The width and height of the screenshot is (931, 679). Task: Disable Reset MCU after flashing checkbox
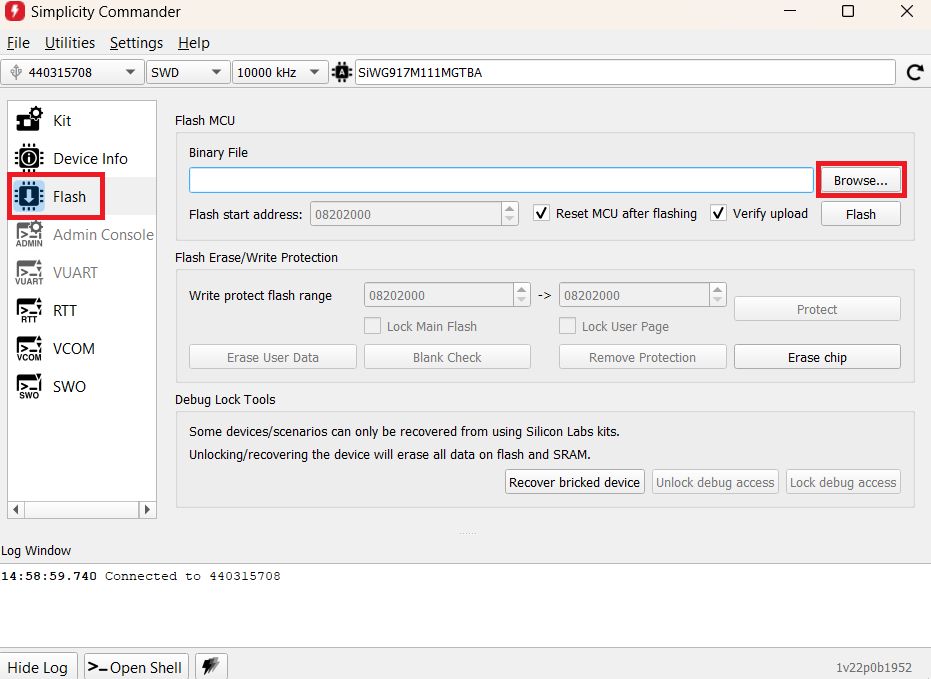pos(541,213)
